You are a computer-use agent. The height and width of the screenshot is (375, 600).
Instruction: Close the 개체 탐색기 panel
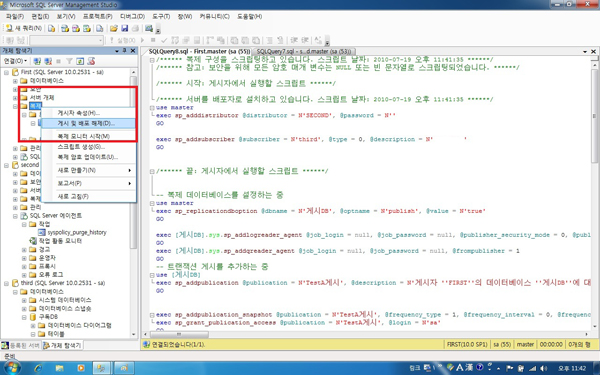[133, 51]
